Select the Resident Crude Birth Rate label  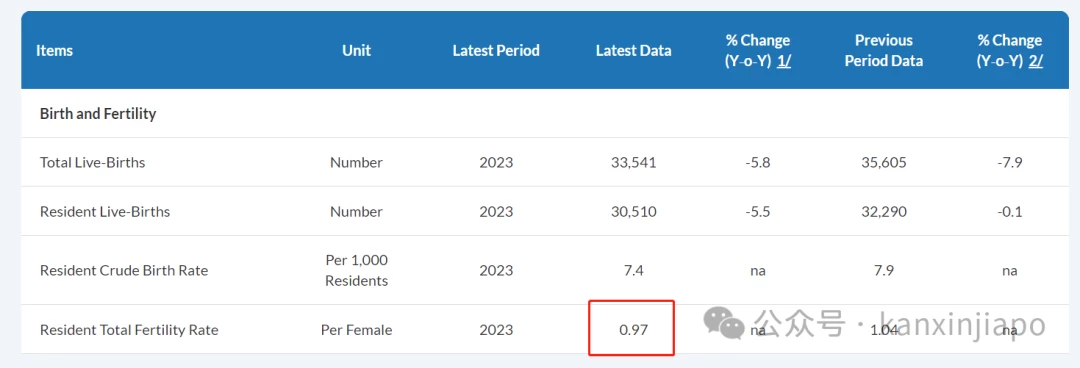pos(124,270)
